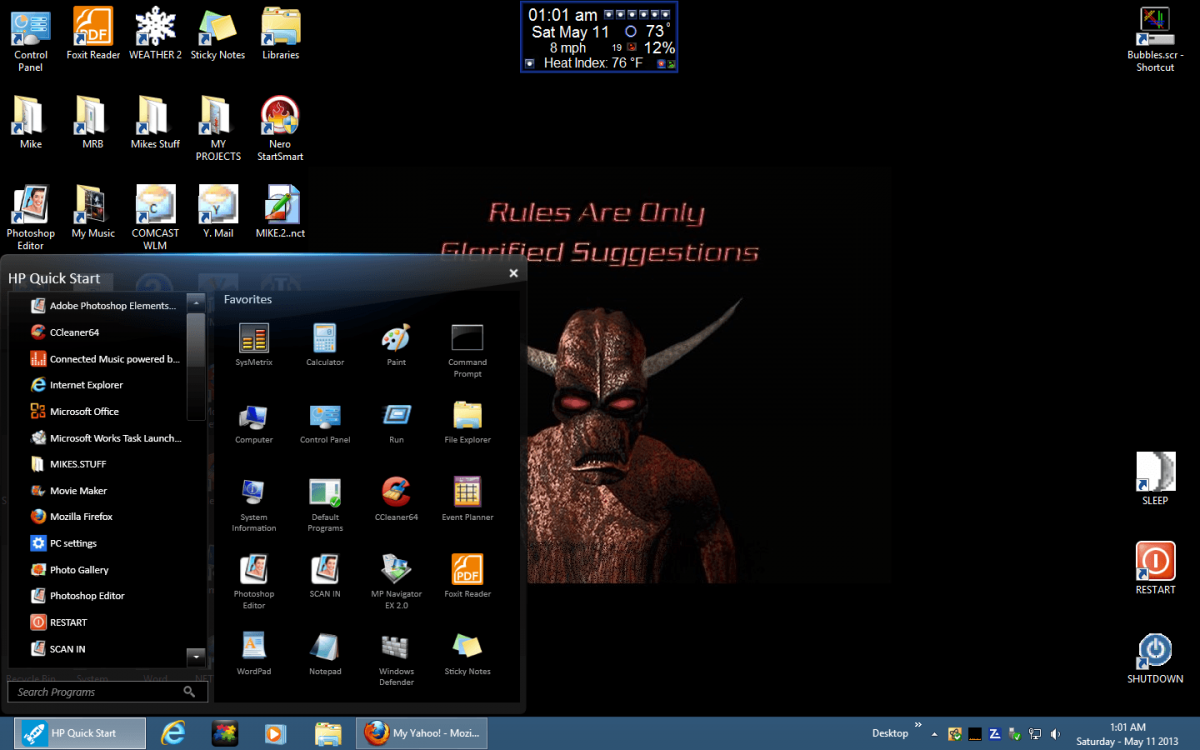Select Microsoft Works Task Launcher entry
1200x750 pixels.
coord(107,438)
